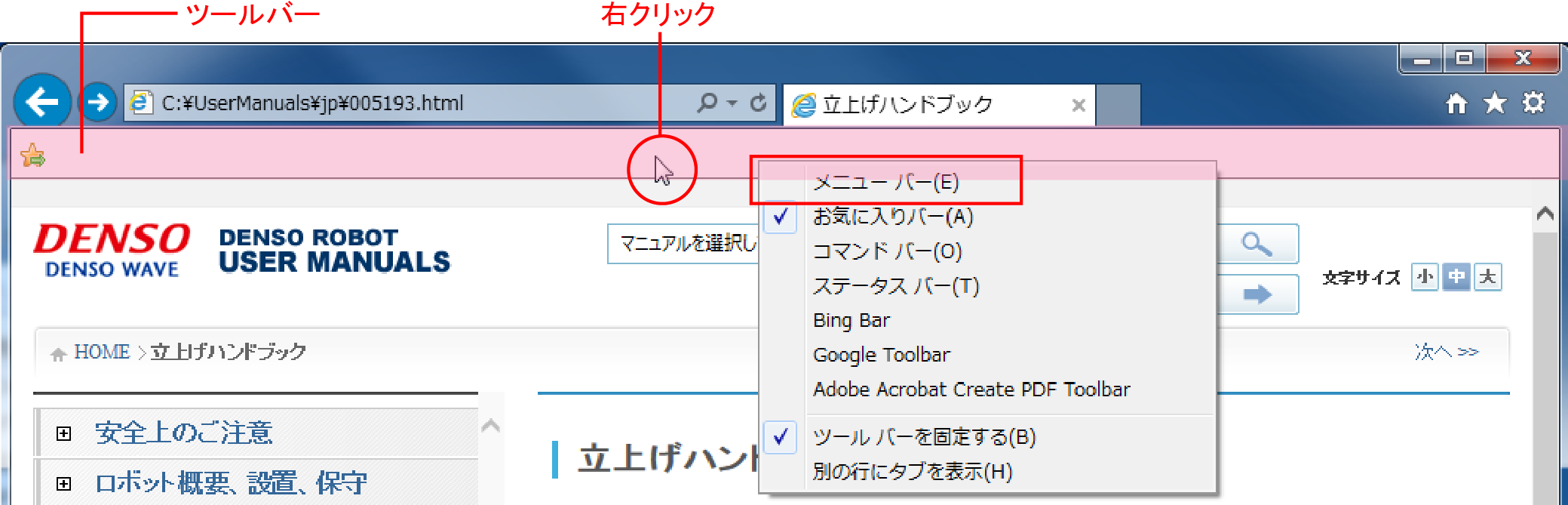This screenshot has width=1568, height=505.
Task: Click the magnifier search button on page
Action: 1257,244
